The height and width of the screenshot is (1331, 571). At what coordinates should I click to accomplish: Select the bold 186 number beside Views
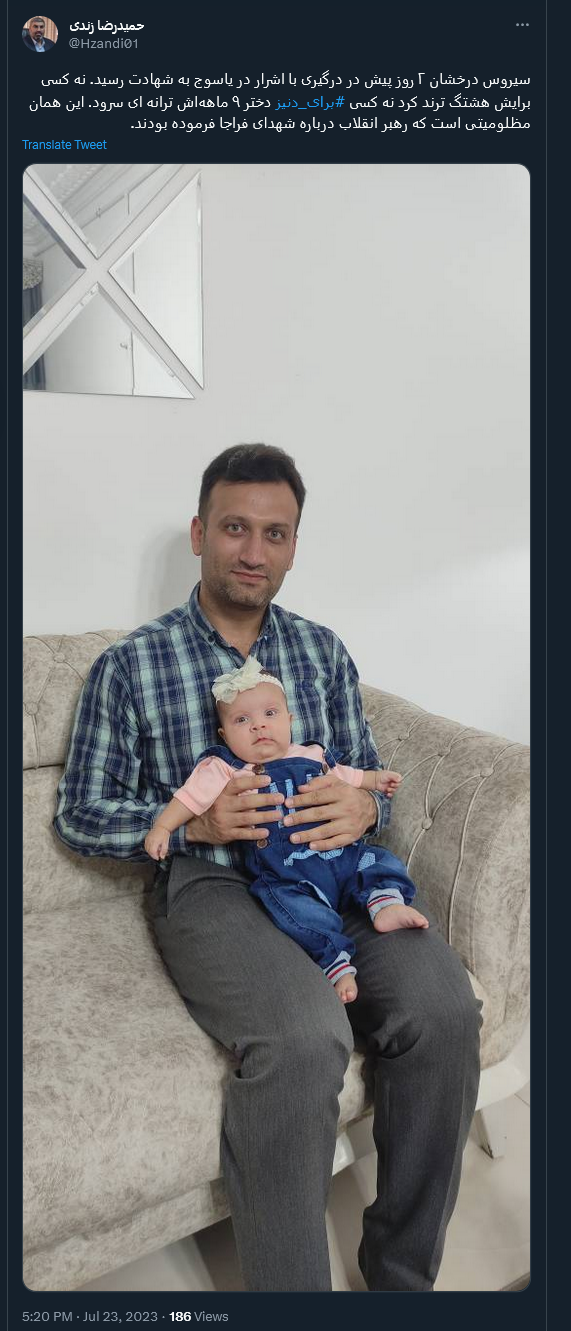coord(180,1316)
